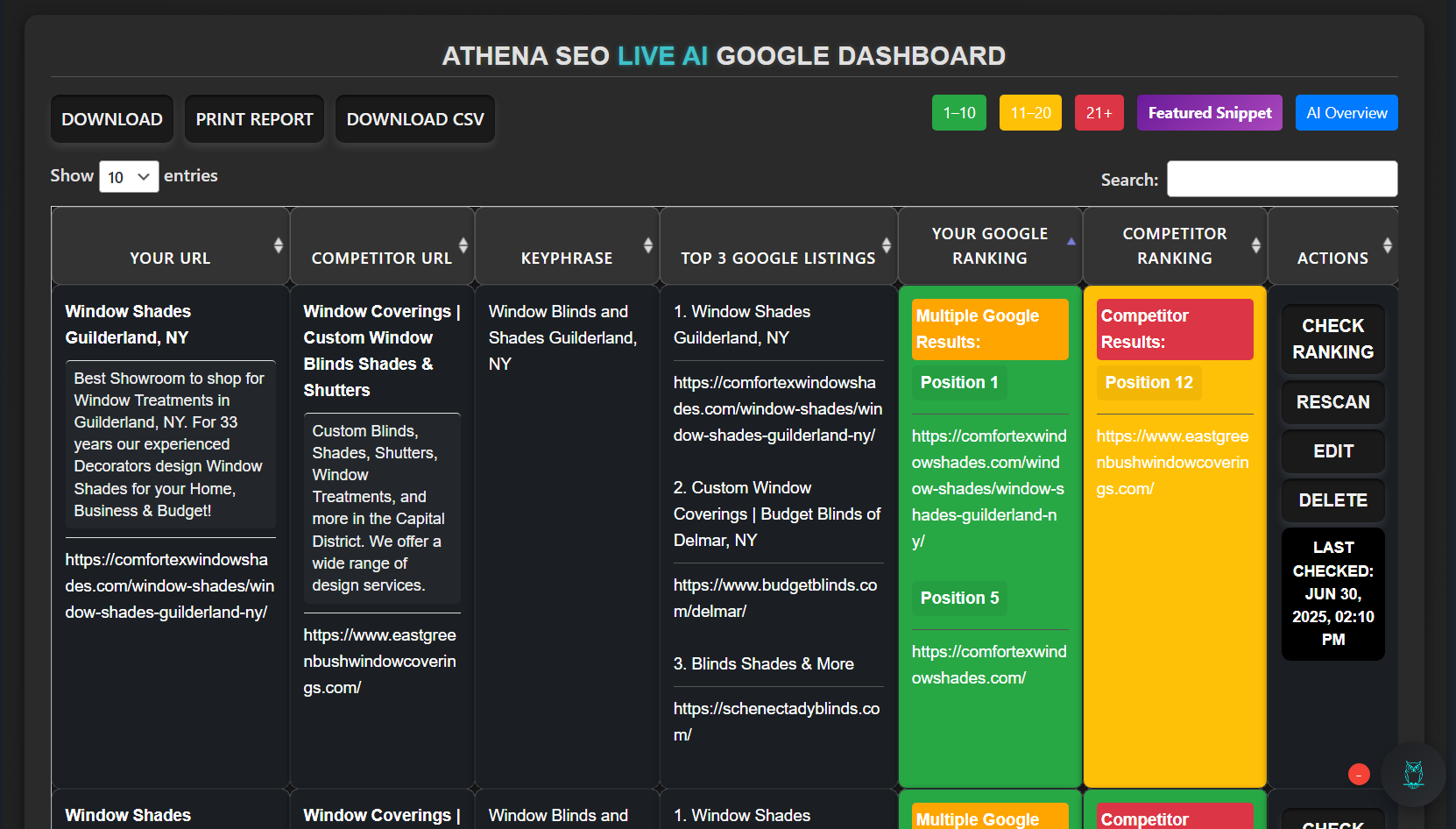
Task: Click the DOWNLOAD button
Action: click(x=112, y=119)
